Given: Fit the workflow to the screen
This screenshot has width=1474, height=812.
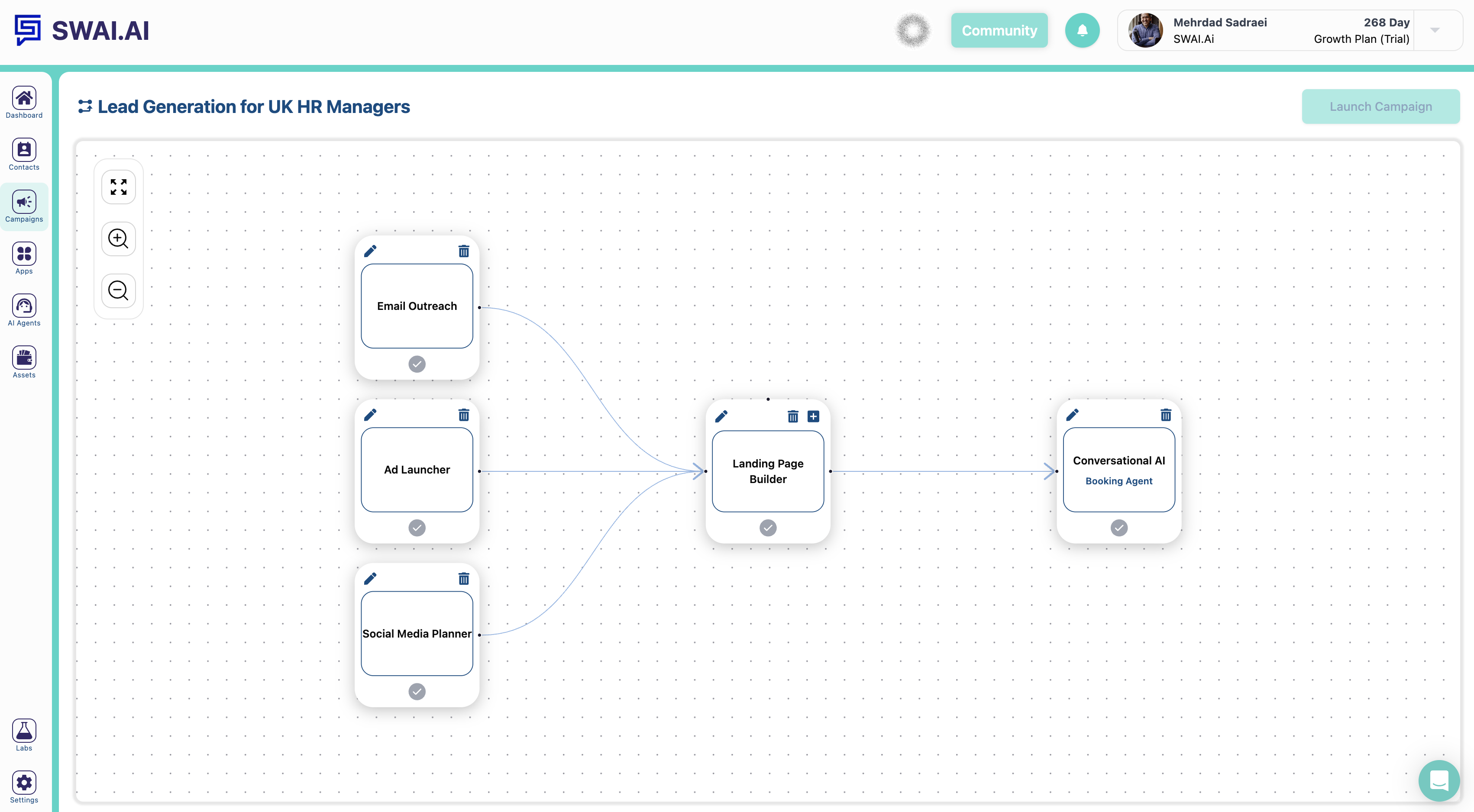Looking at the screenshot, I should (118, 187).
